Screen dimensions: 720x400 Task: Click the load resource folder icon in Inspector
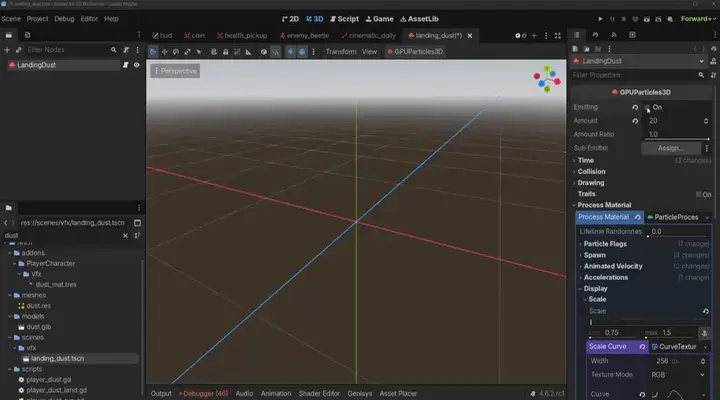tap(586, 49)
